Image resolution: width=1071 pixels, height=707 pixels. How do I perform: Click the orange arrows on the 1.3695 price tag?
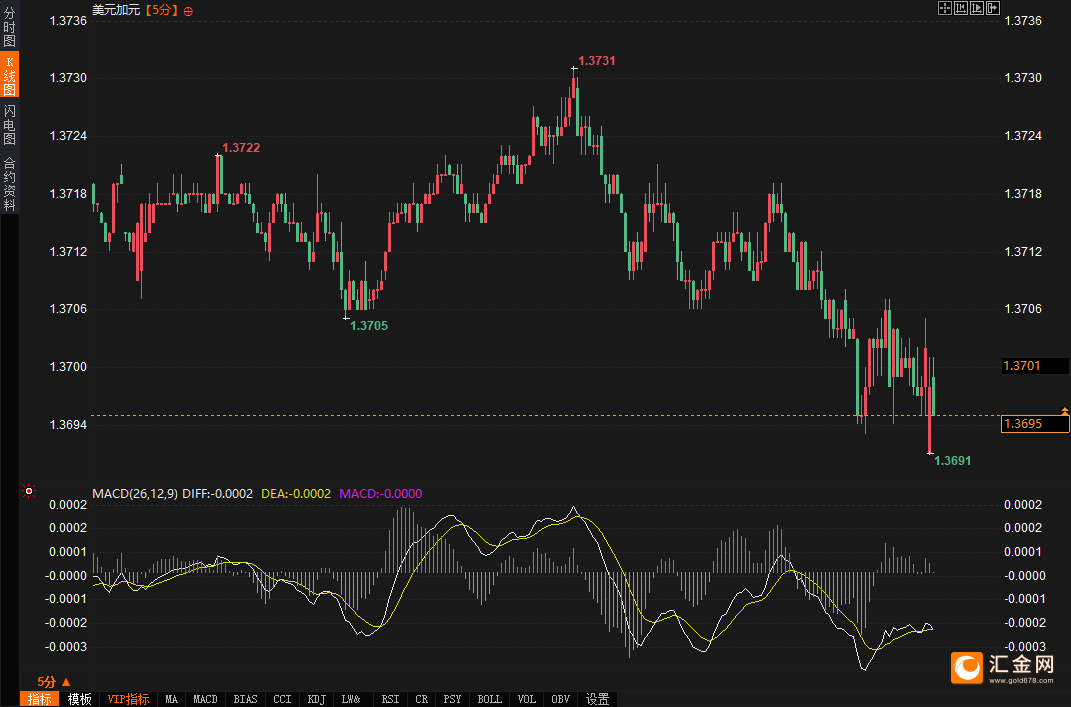pos(1065,411)
